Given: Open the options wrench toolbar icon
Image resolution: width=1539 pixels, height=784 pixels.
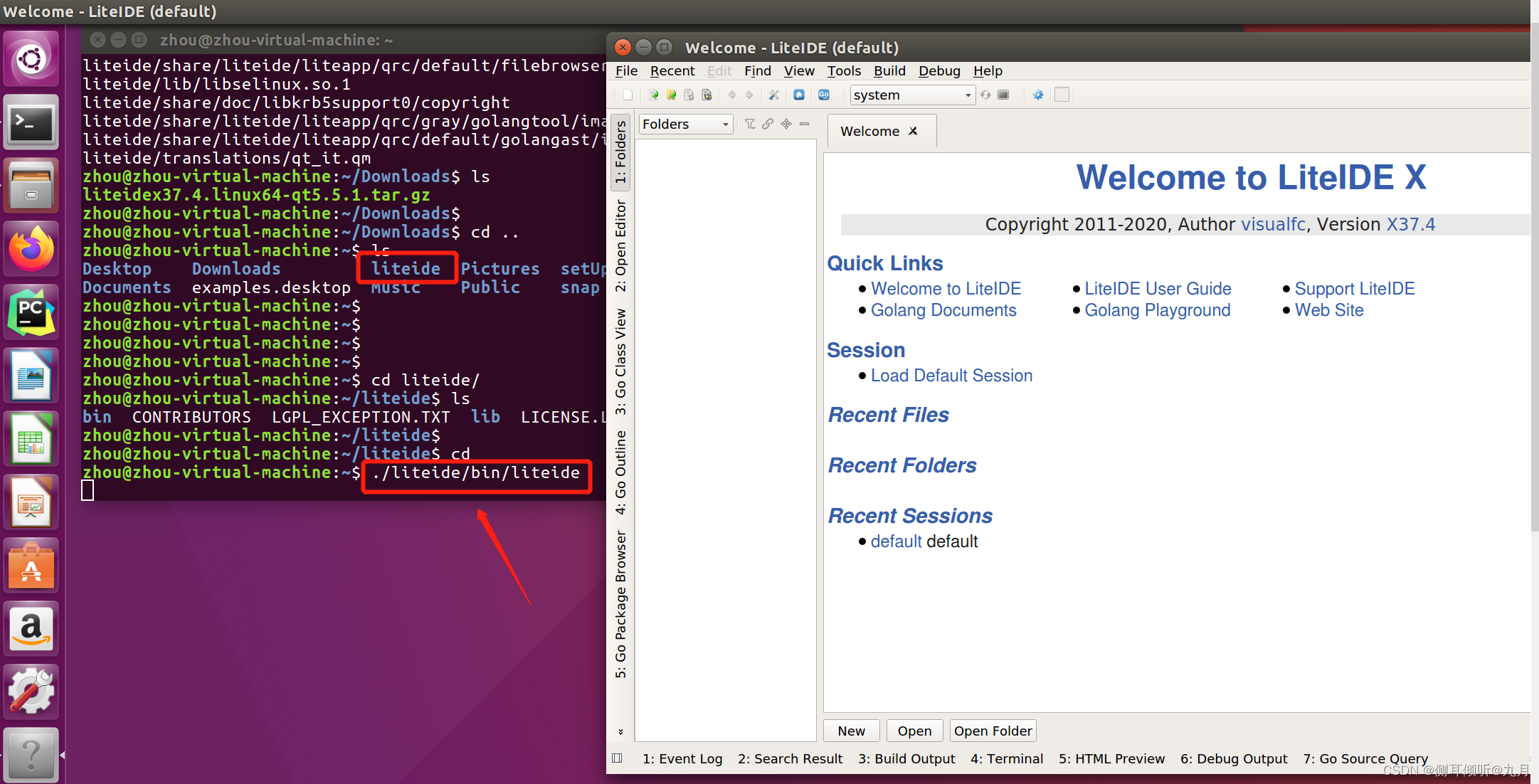Looking at the screenshot, I should tap(773, 95).
